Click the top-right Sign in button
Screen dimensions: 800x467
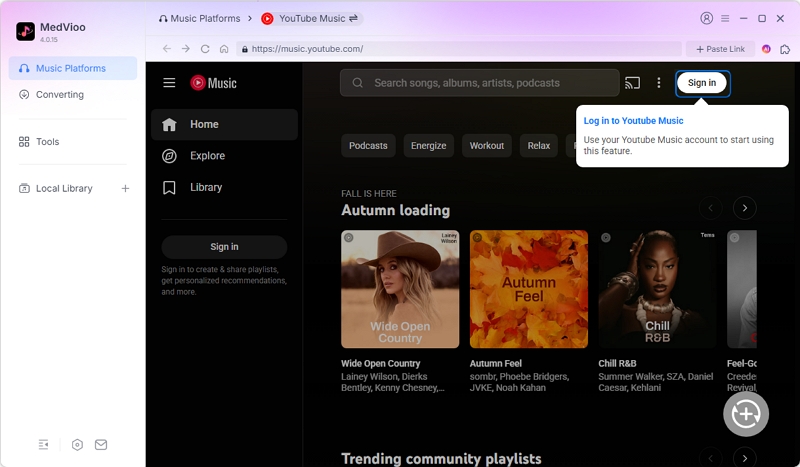click(702, 83)
